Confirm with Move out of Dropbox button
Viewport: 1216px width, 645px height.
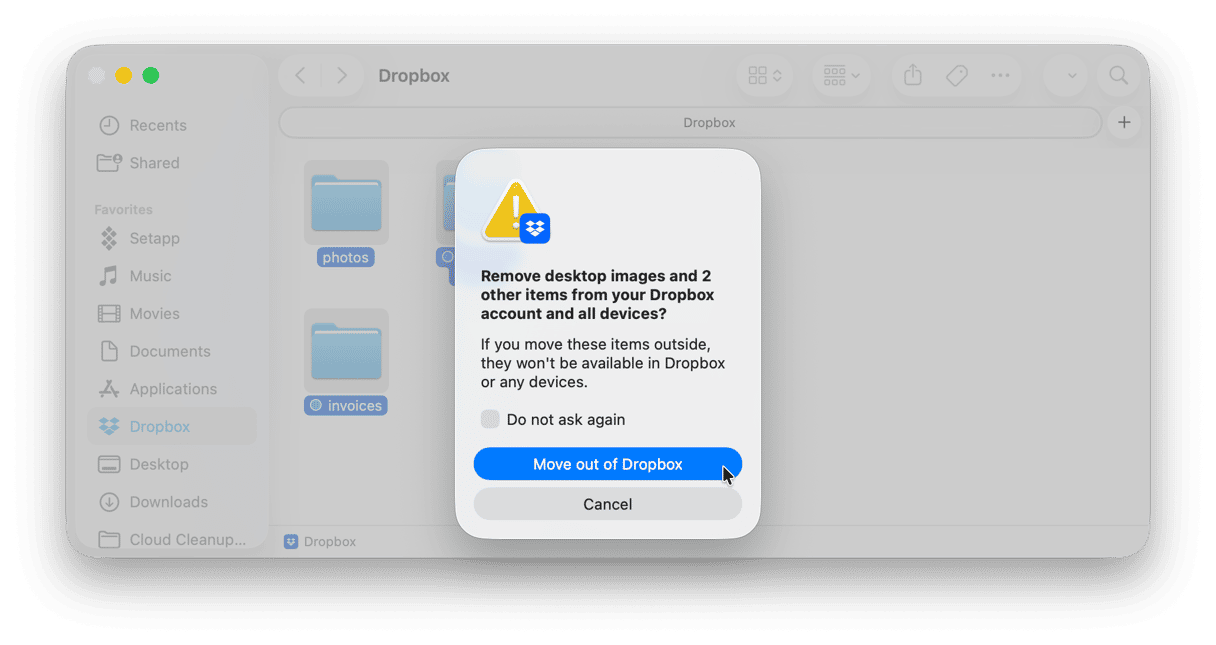(x=607, y=464)
